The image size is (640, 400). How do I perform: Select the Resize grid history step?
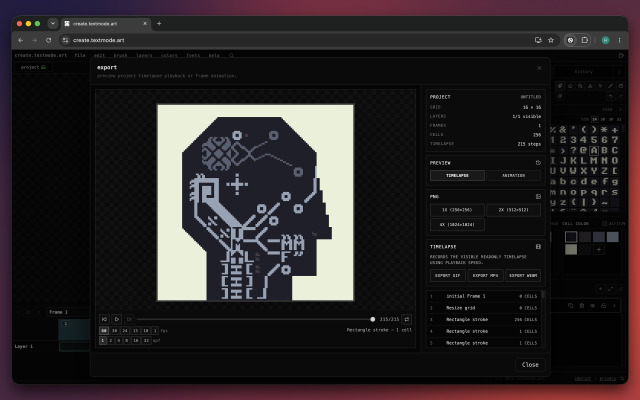click(x=483, y=308)
